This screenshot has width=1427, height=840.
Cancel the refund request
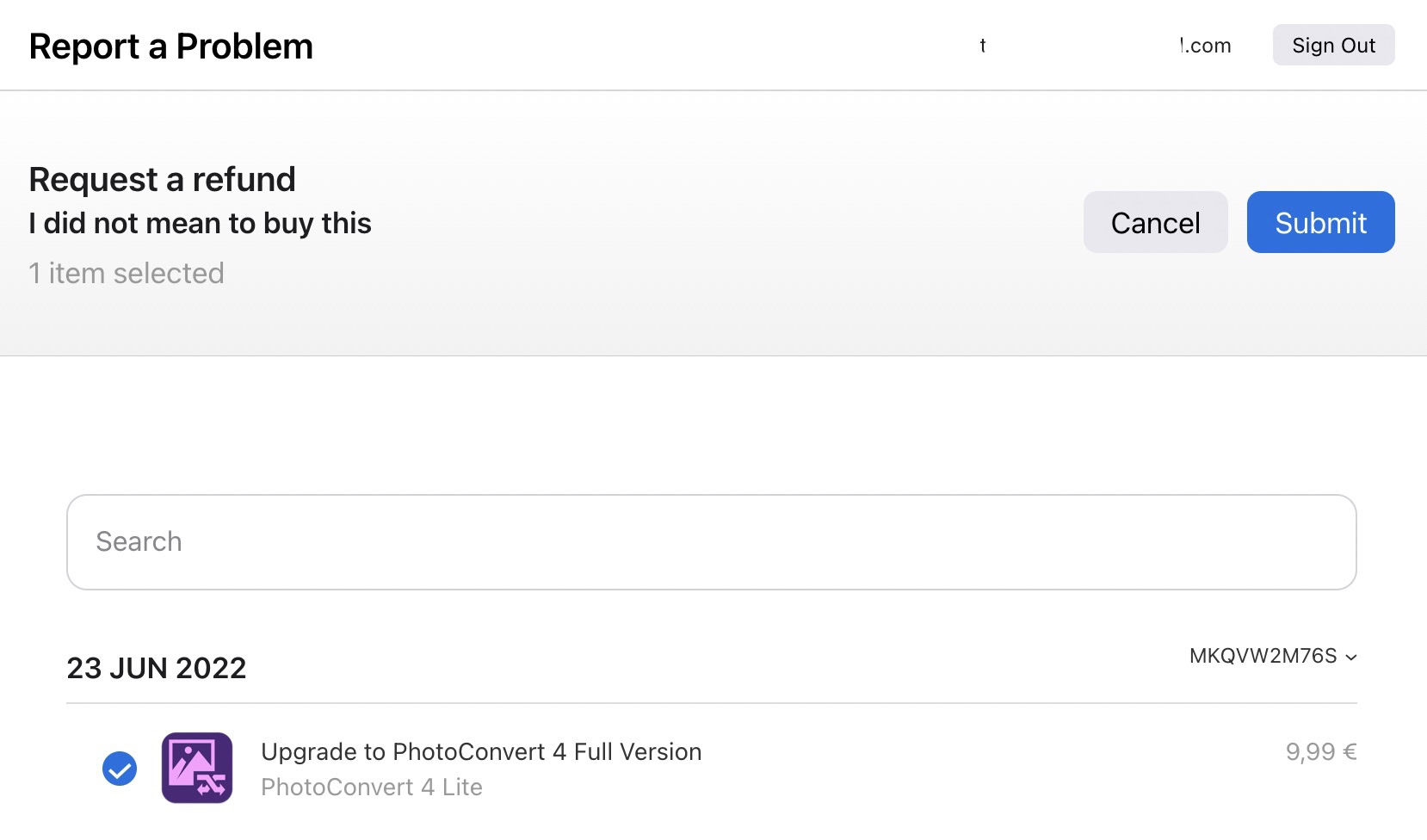(1155, 222)
